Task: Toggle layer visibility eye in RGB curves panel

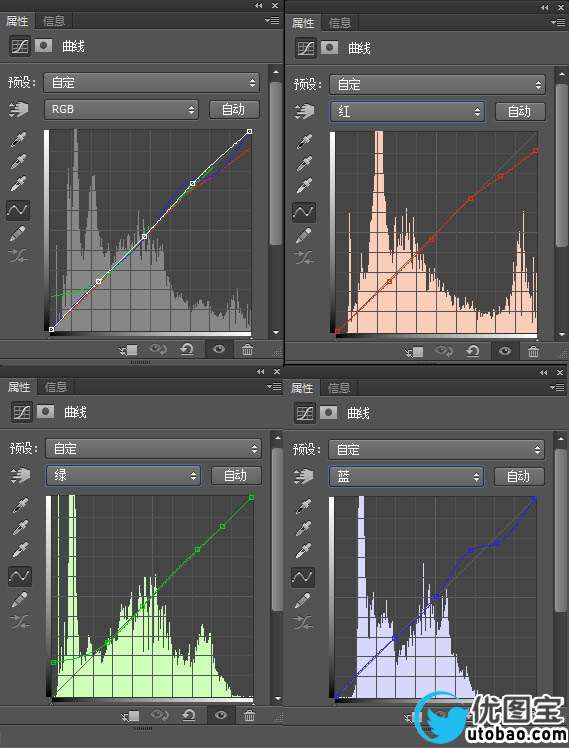Action: point(219,350)
